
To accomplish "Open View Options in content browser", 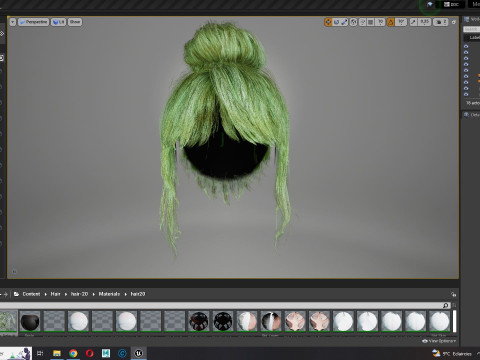I will pyautogui.click(x=439, y=341).
